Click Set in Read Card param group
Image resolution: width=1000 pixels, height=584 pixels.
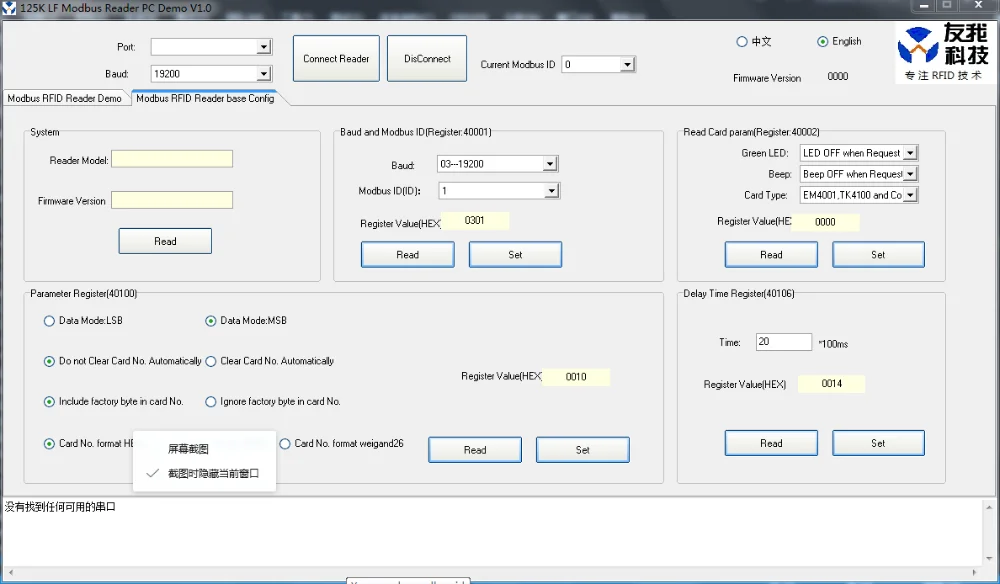tap(878, 254)
